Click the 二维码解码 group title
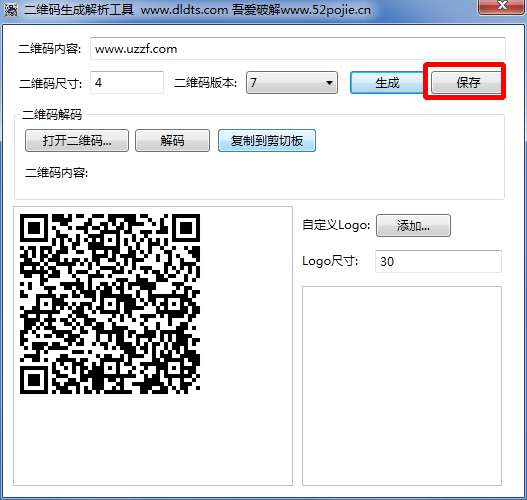Viewport: 527px width, 500px height. (x=52, y=115)
